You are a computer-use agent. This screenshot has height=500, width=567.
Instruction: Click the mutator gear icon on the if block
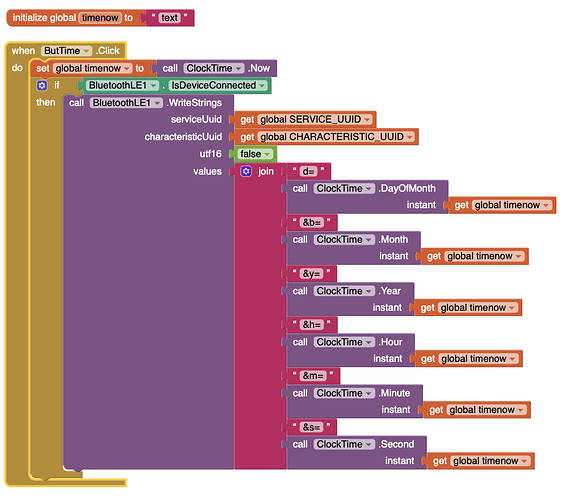42,85
